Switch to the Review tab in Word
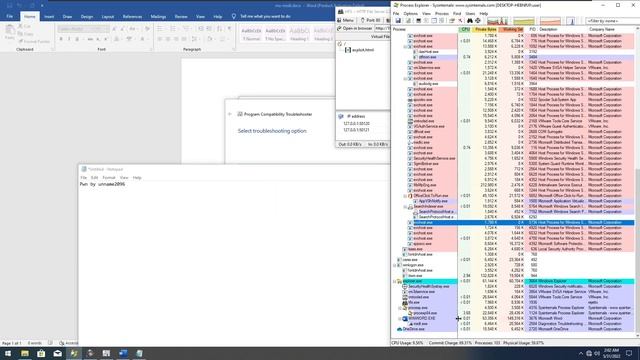640x360 pixels. coord(181,16)
